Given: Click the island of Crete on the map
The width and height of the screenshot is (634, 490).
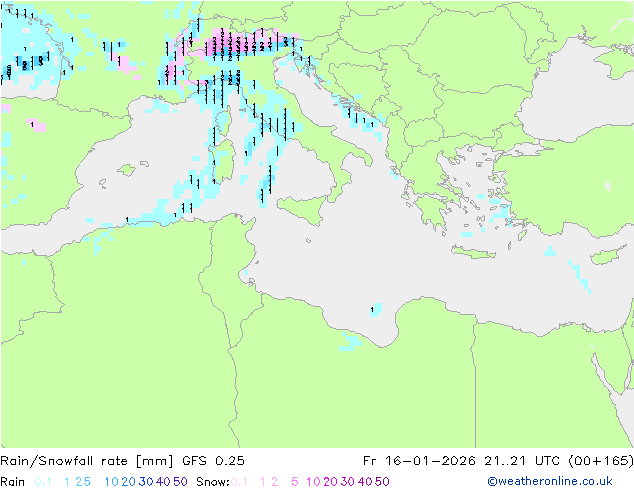Looking at the screenshot, I should point(473,252).
